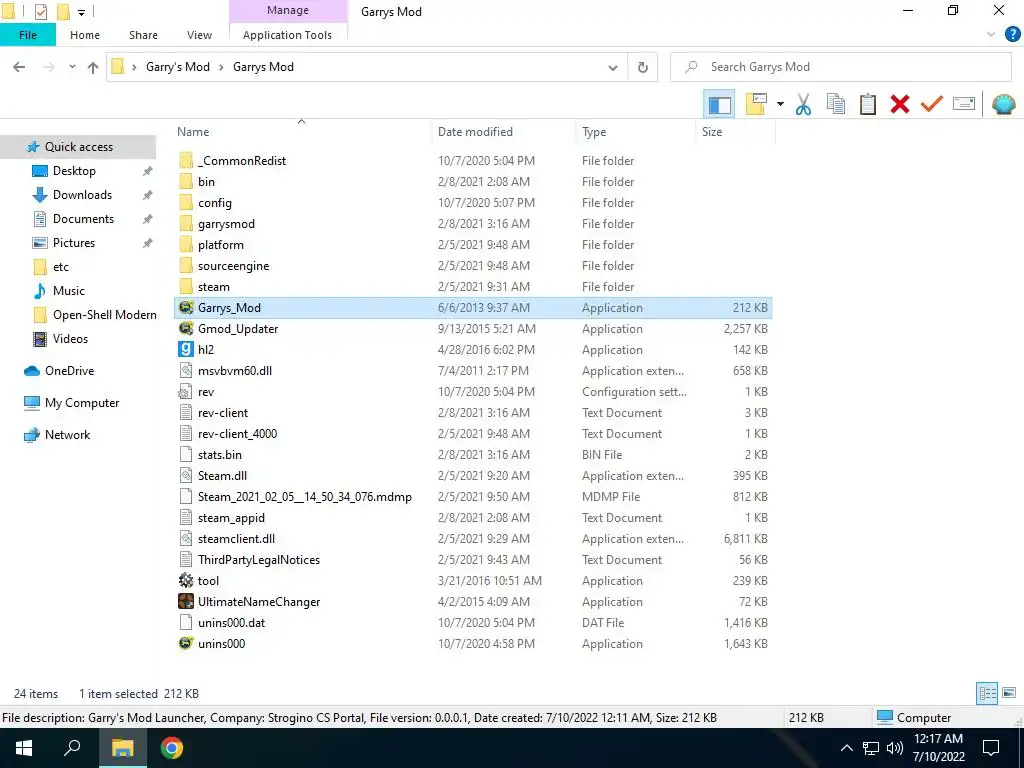Expand the root chevron in address bar
Image resolution: width=1024 pixels, height=768 pixels.
134,67
